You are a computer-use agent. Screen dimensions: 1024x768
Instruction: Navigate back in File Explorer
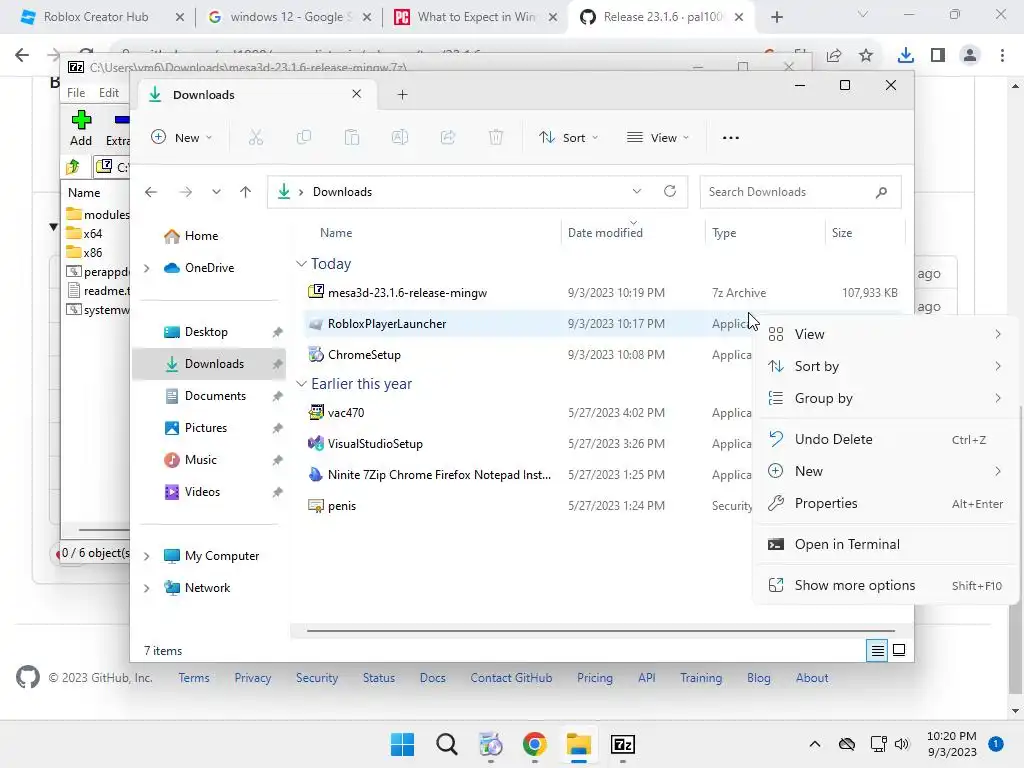pyautogui.click(x=151, y=191)
